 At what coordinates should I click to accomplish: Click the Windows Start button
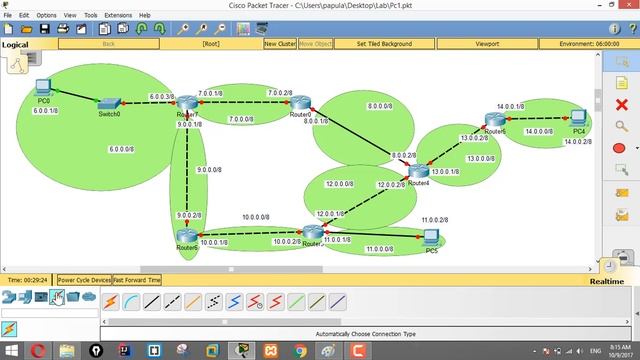[11, 351]
